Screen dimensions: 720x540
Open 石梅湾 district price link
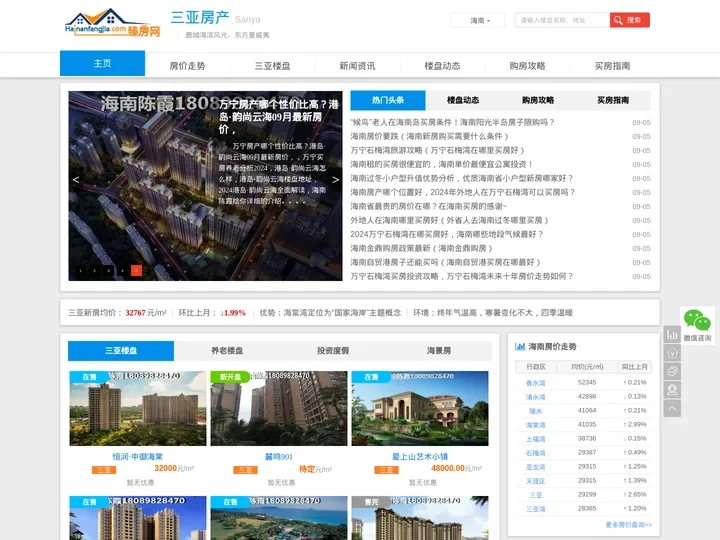coord(535,453)
